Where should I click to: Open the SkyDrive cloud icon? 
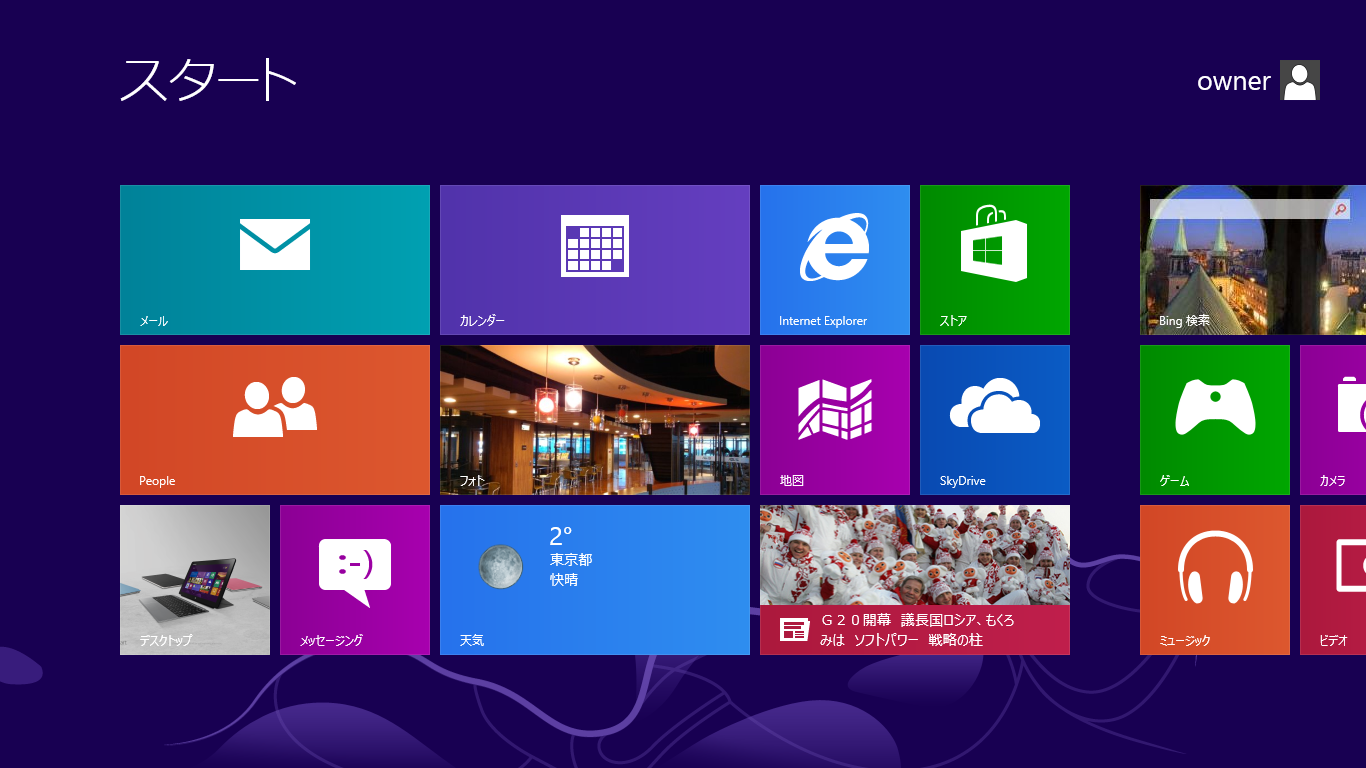995,406
